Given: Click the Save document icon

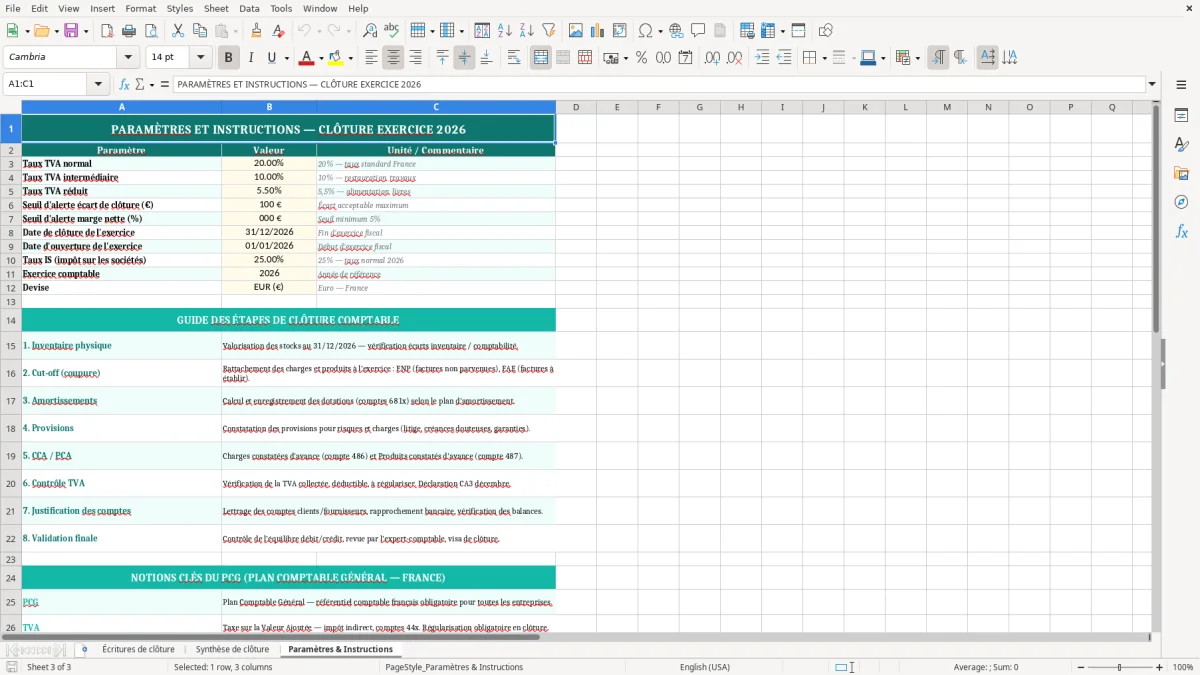Looking at the screenshot, I should coord(71,31).
